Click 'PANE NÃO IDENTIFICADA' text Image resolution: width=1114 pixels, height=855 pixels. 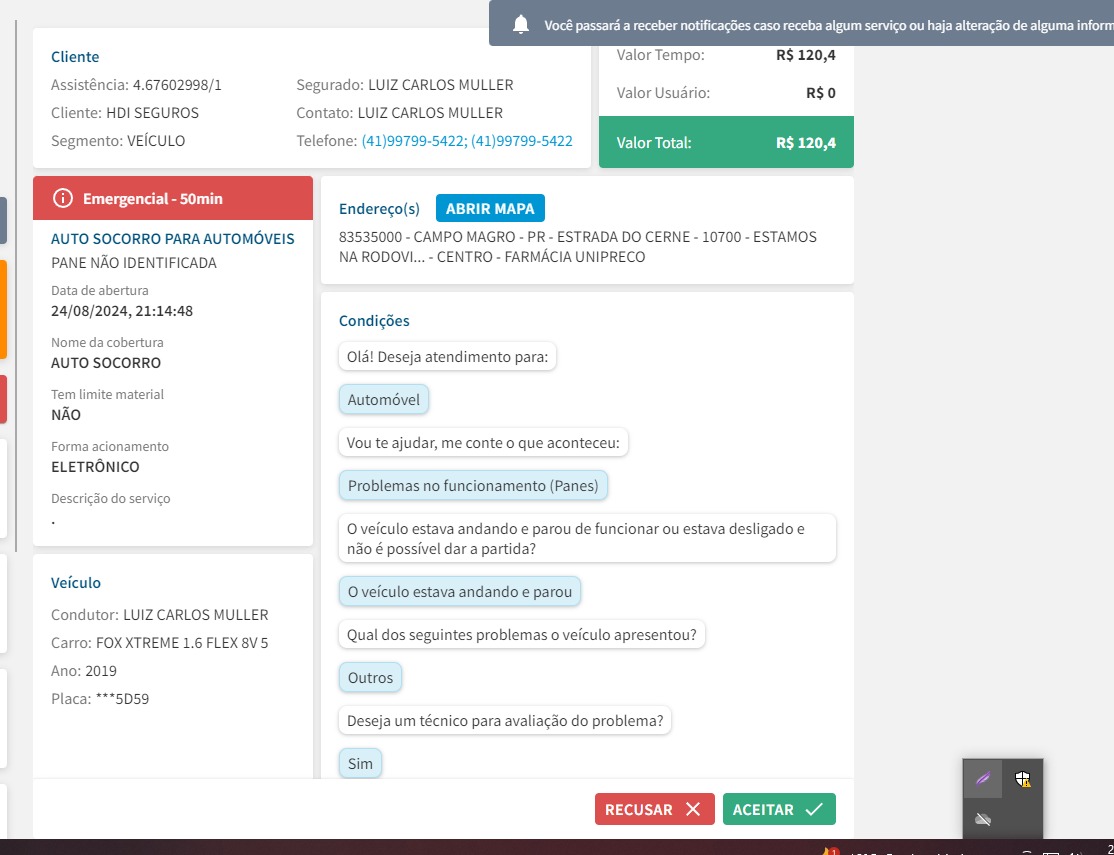134,263
